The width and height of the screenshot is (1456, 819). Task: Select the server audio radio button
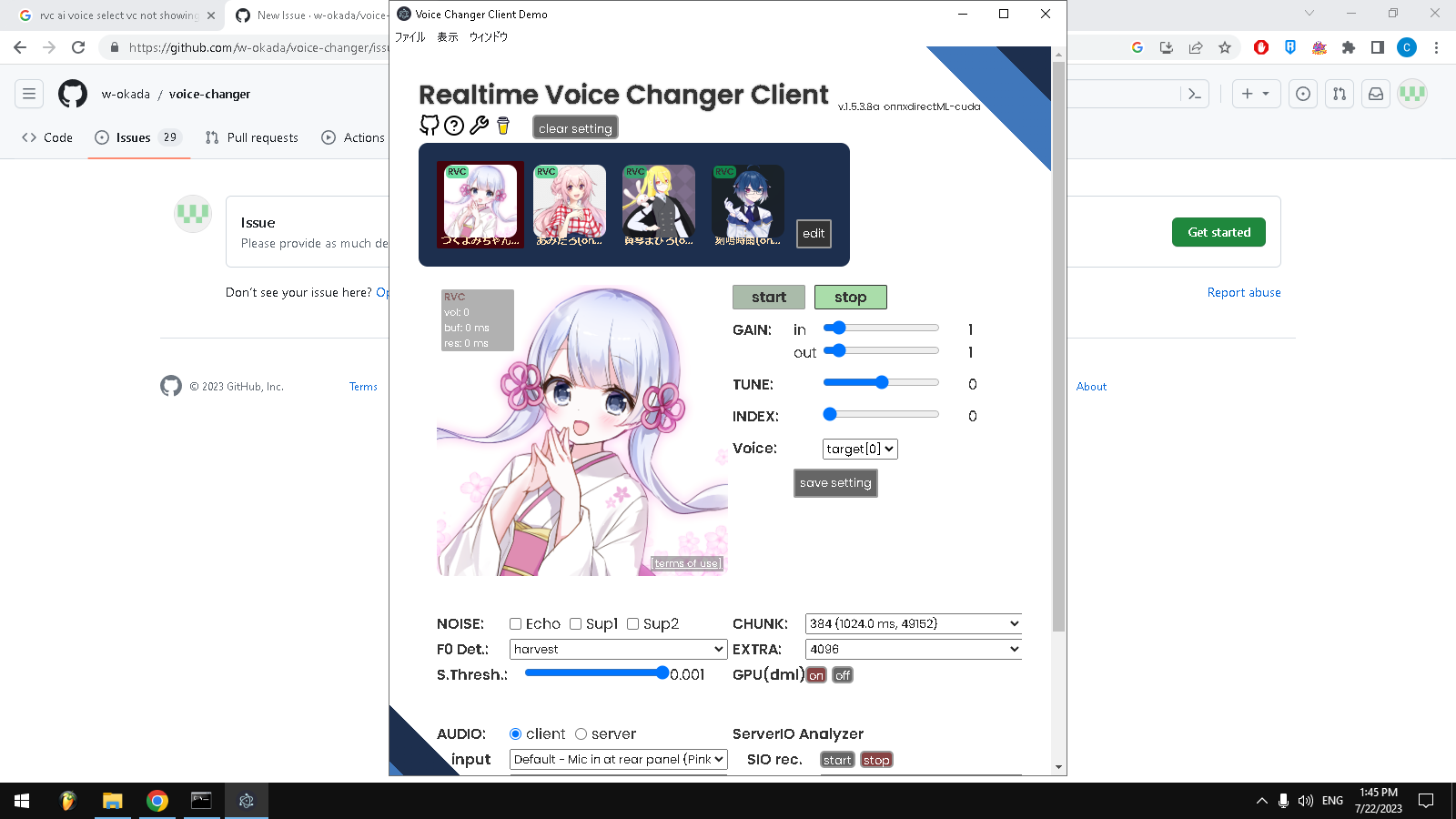pos(581,733)
